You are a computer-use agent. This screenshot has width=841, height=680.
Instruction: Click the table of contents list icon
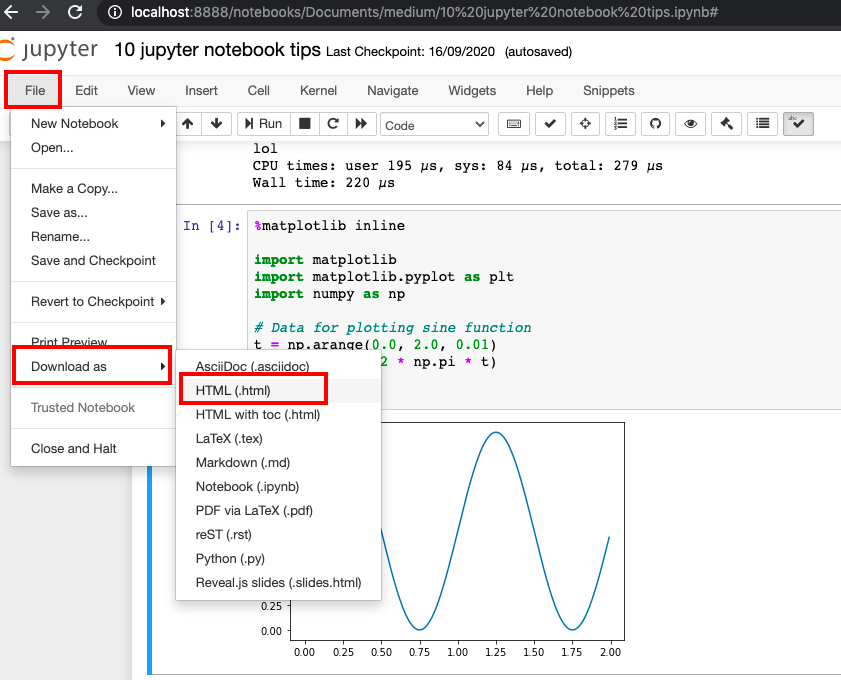(762, 124)
